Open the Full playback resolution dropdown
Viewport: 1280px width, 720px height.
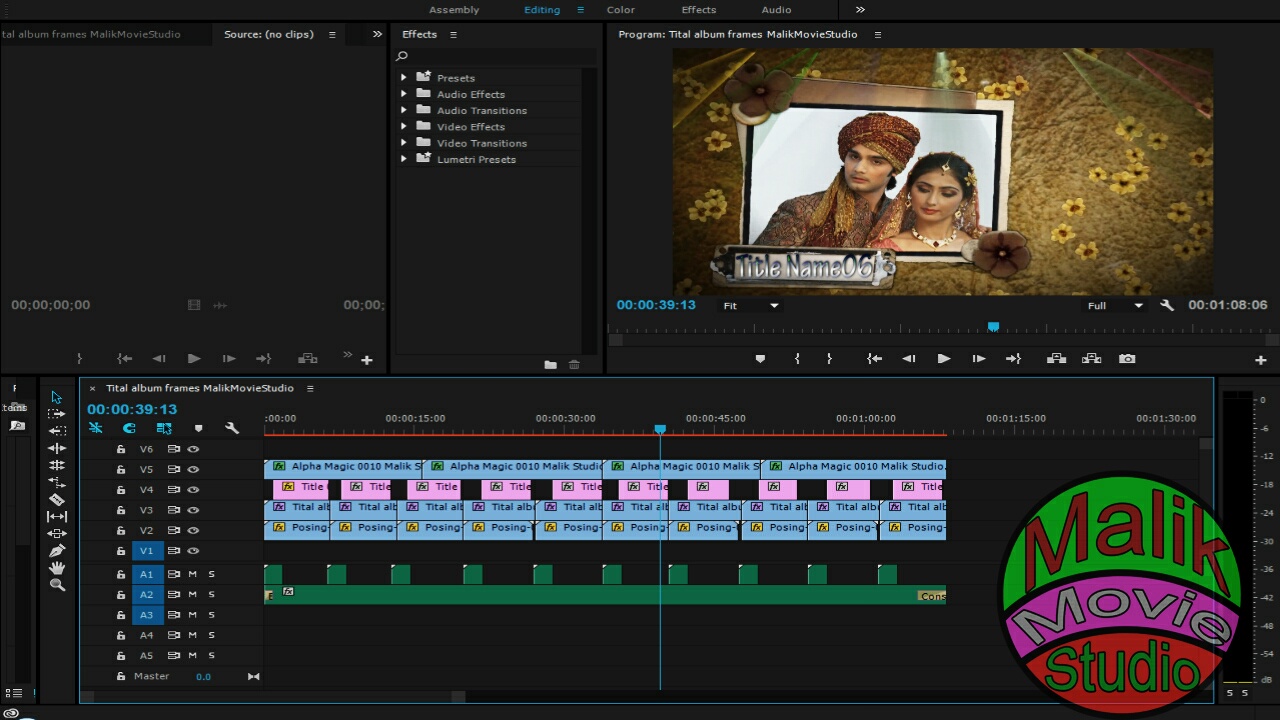[x=1115, y=306]
